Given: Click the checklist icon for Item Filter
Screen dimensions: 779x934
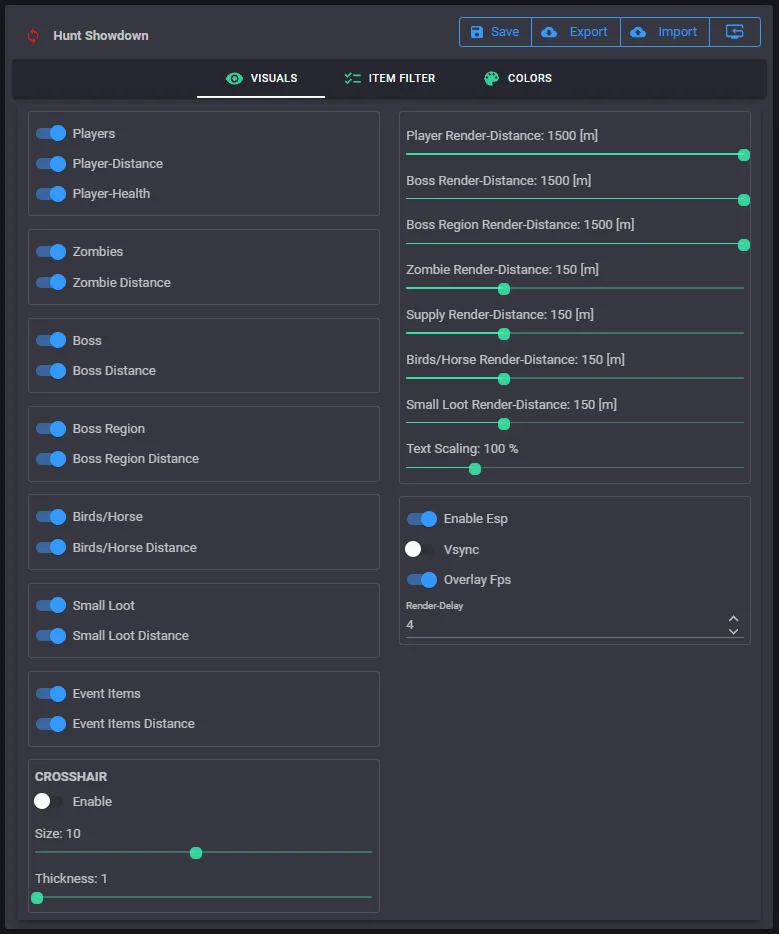Looking at the screenshot, I should 352,78.
